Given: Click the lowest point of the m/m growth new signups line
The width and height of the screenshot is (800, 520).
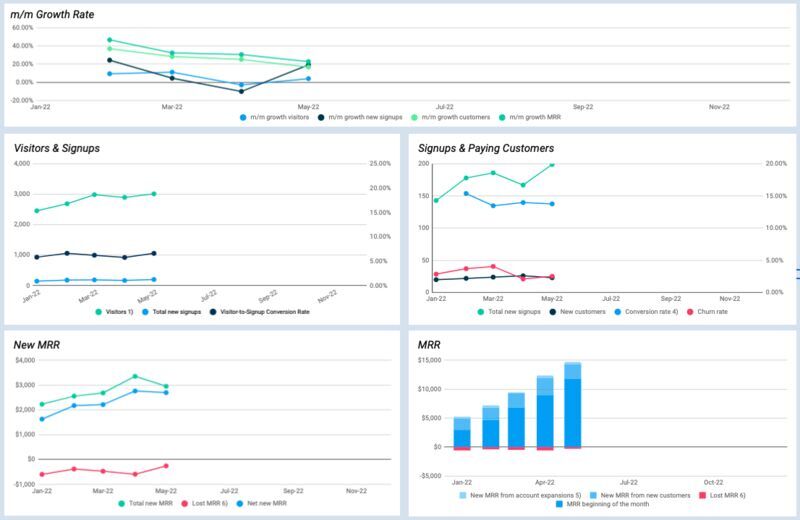Looking at the screenshot, I should [x=241, y=91].
